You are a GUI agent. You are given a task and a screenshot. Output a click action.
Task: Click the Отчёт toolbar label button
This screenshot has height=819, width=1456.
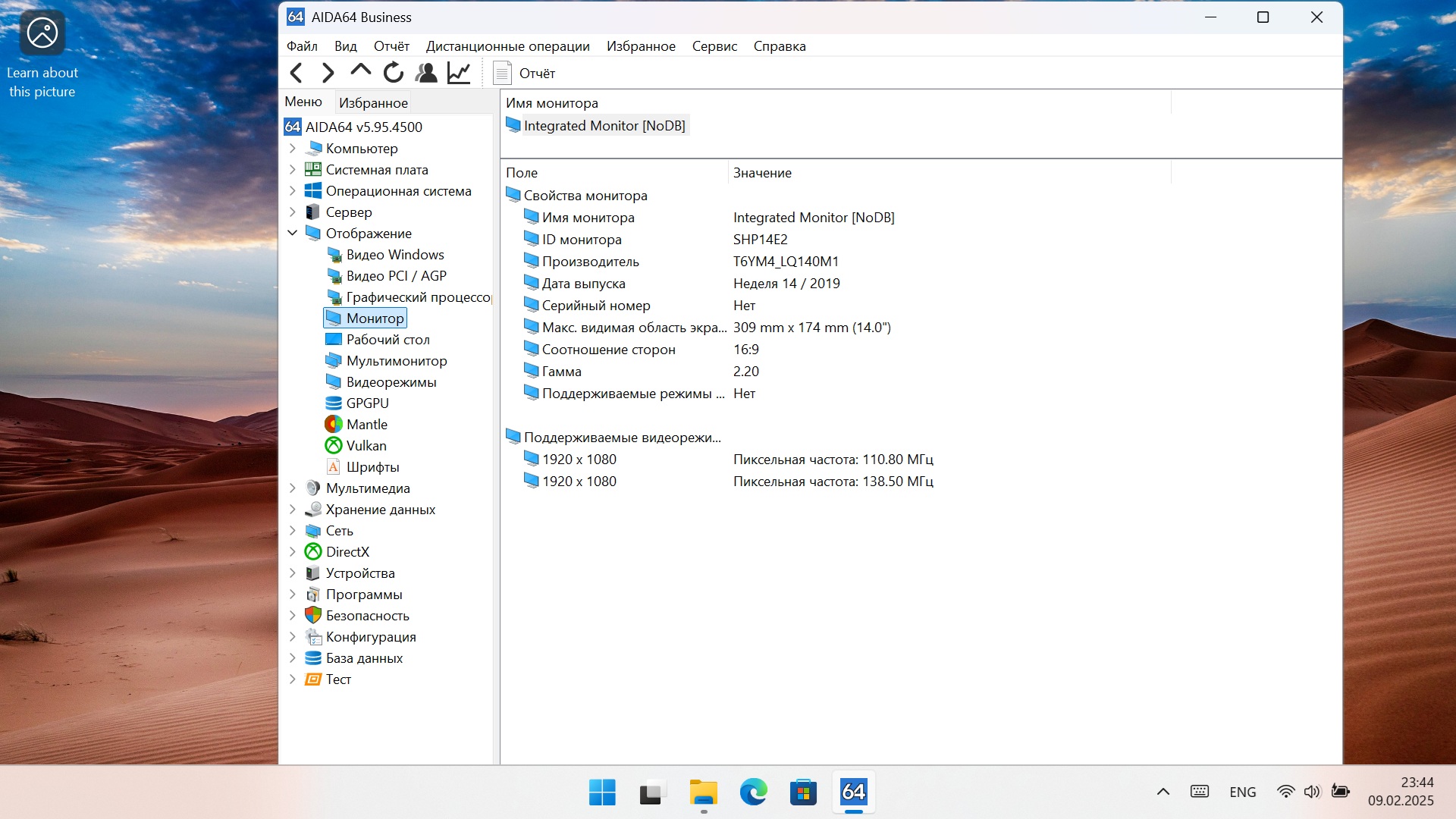537,74
